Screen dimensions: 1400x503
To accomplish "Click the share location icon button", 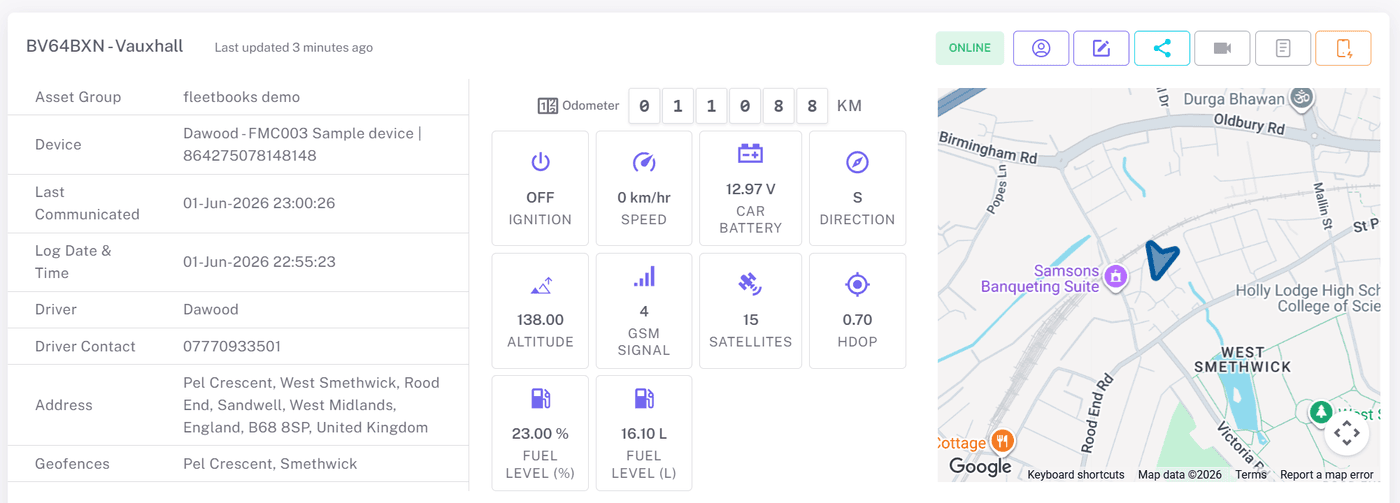I will 1162,48.
